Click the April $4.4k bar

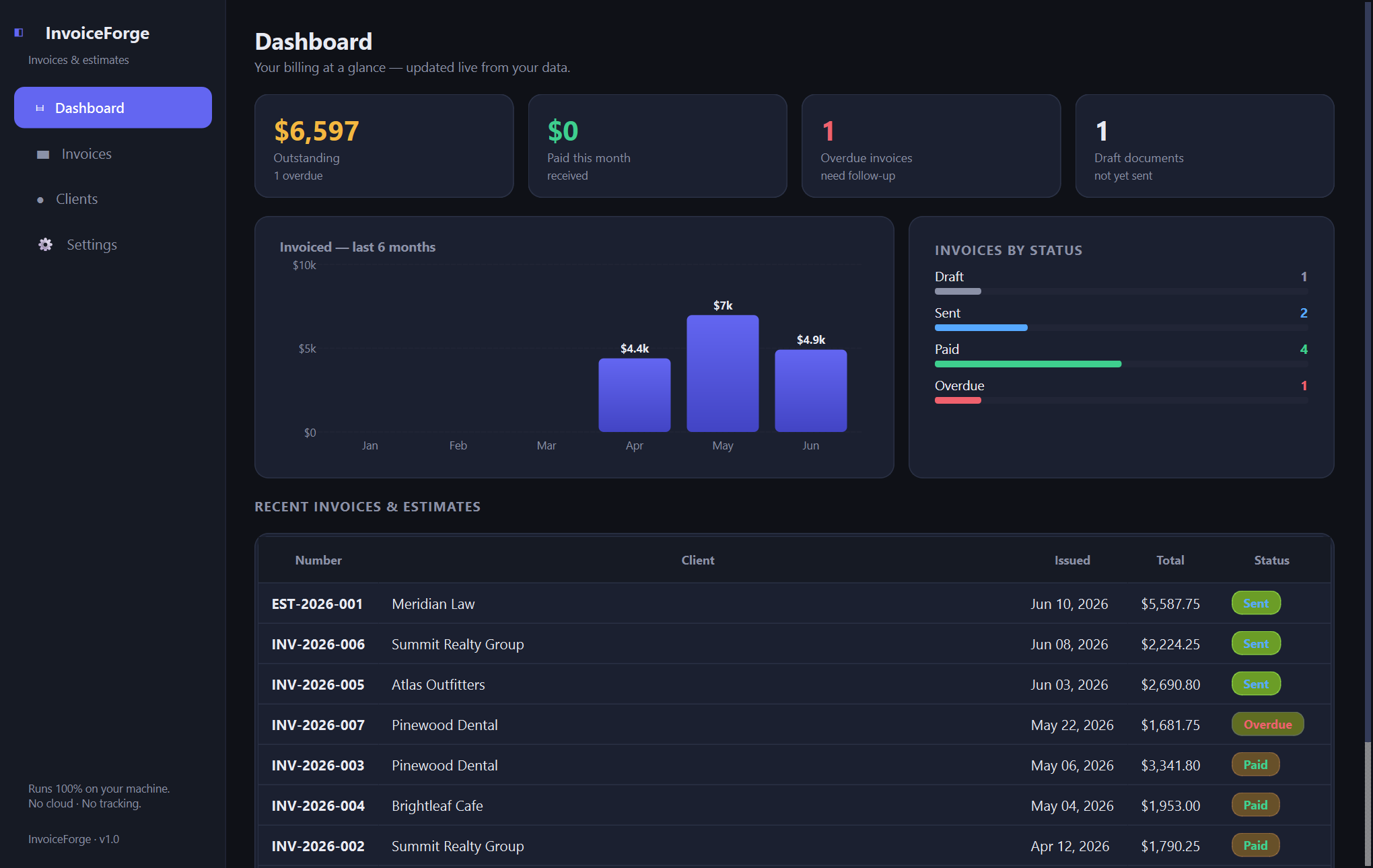[635, 395]
